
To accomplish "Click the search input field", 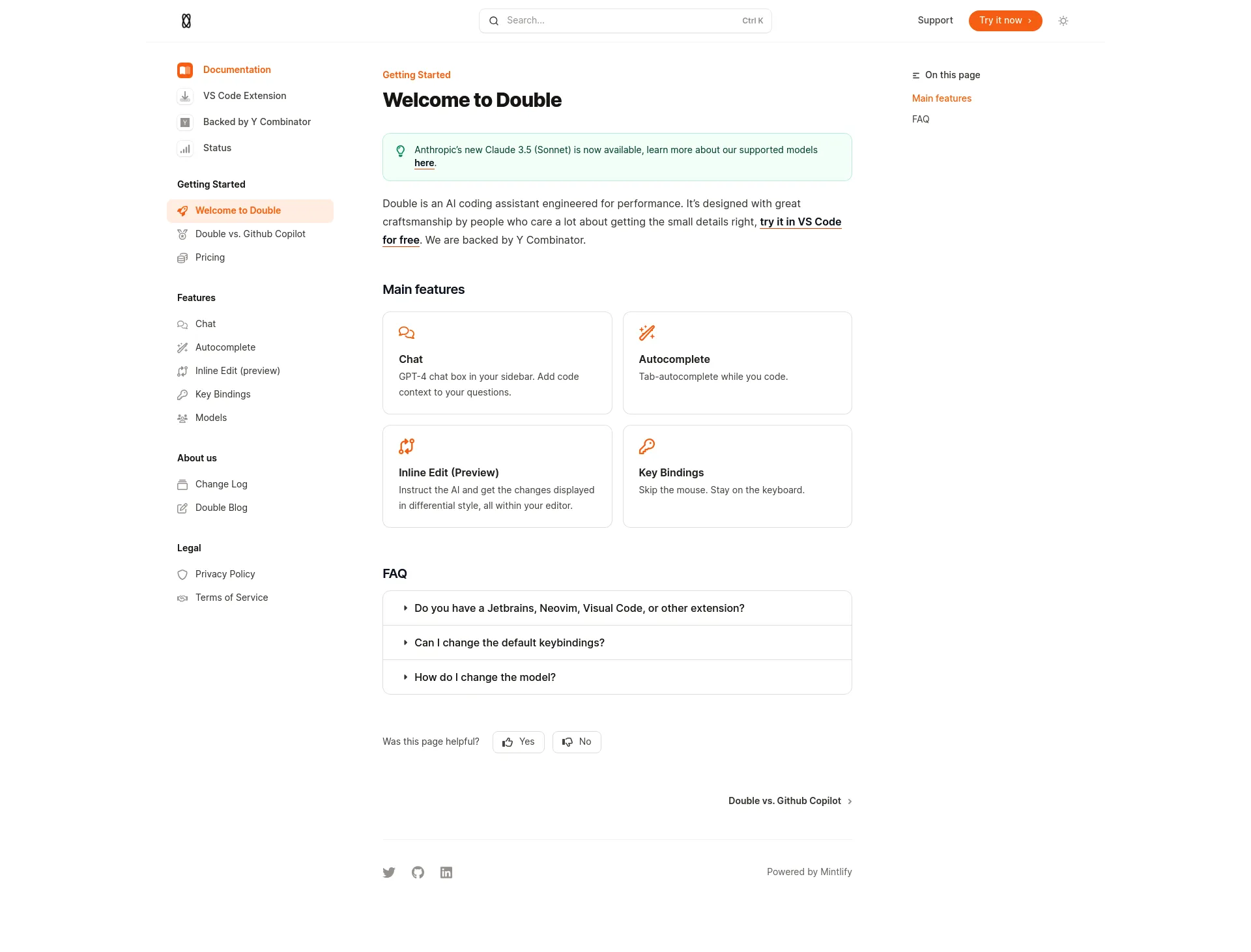I will point(624,20).
